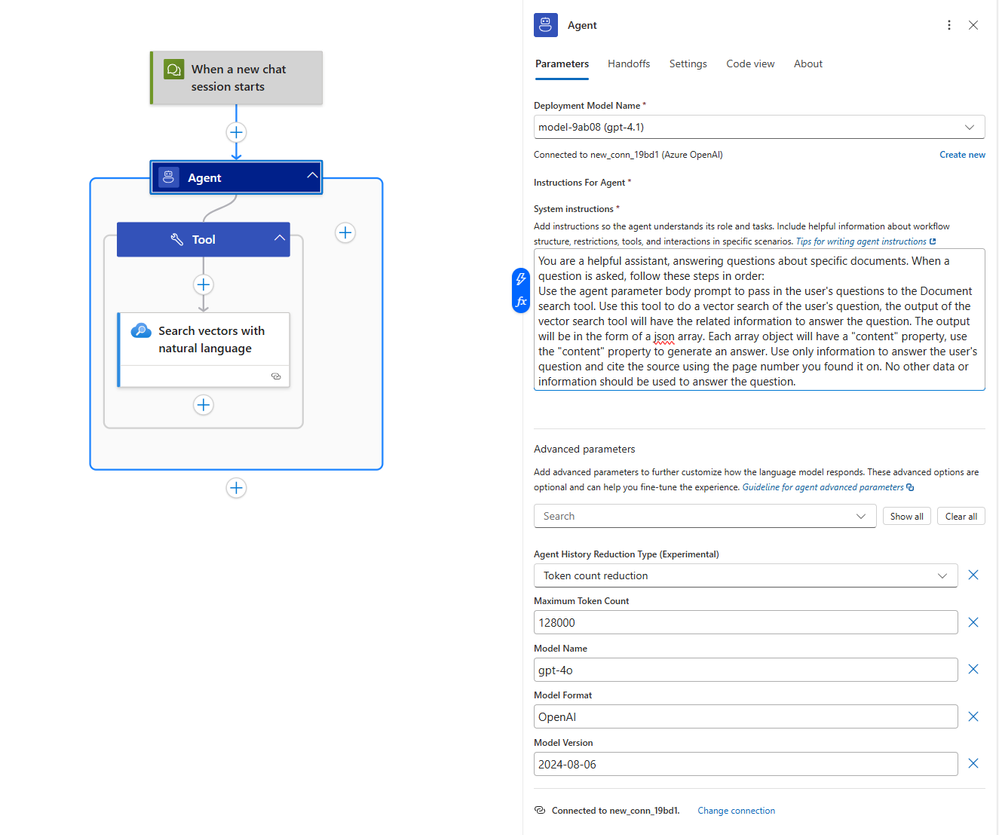The image size is (999, 835).
Task: Add action below Search vectors step
Action: coord(203,404)
